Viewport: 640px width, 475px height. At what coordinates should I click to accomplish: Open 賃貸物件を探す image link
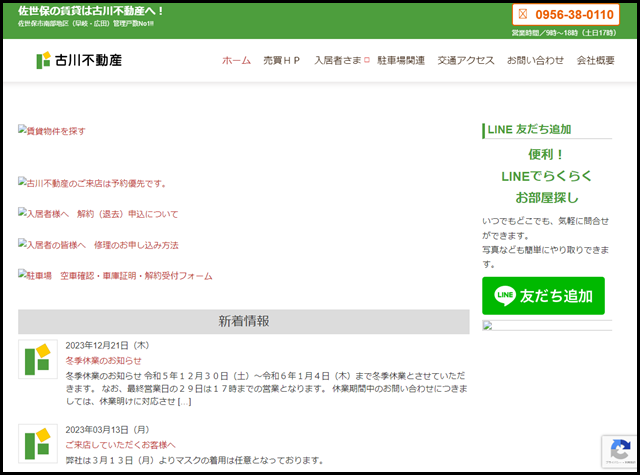click(x=52, y=131)
